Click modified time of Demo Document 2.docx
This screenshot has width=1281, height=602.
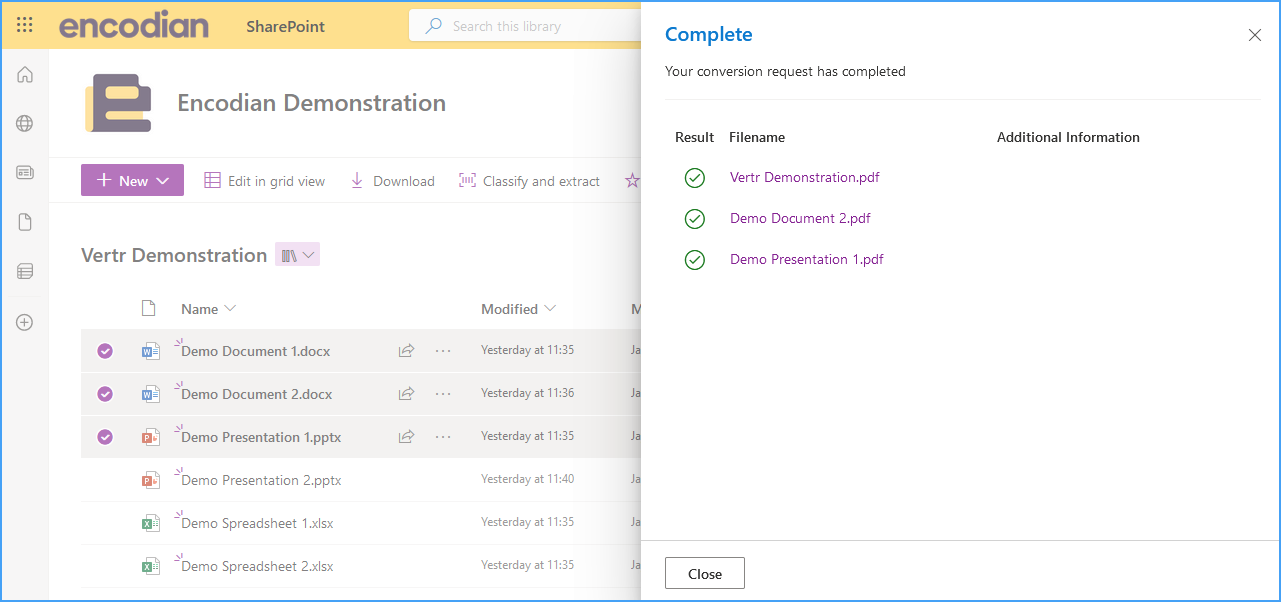click(x=528, y=393)
